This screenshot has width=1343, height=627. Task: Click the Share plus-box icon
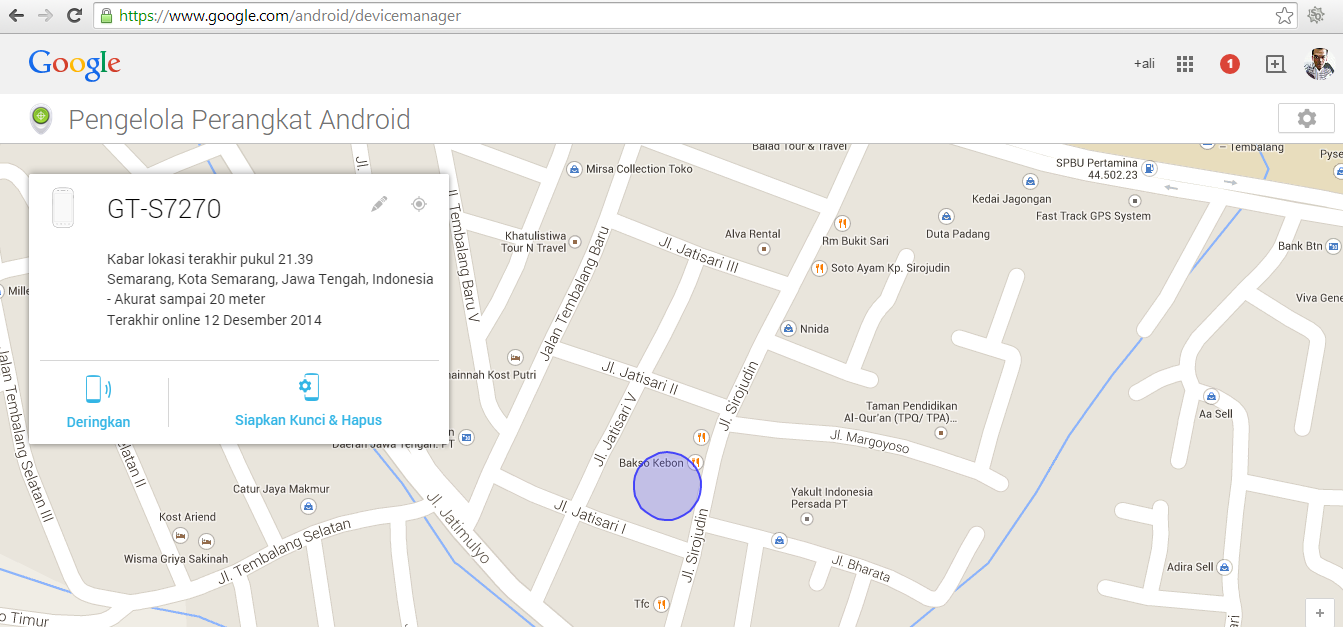(1275, 64)
